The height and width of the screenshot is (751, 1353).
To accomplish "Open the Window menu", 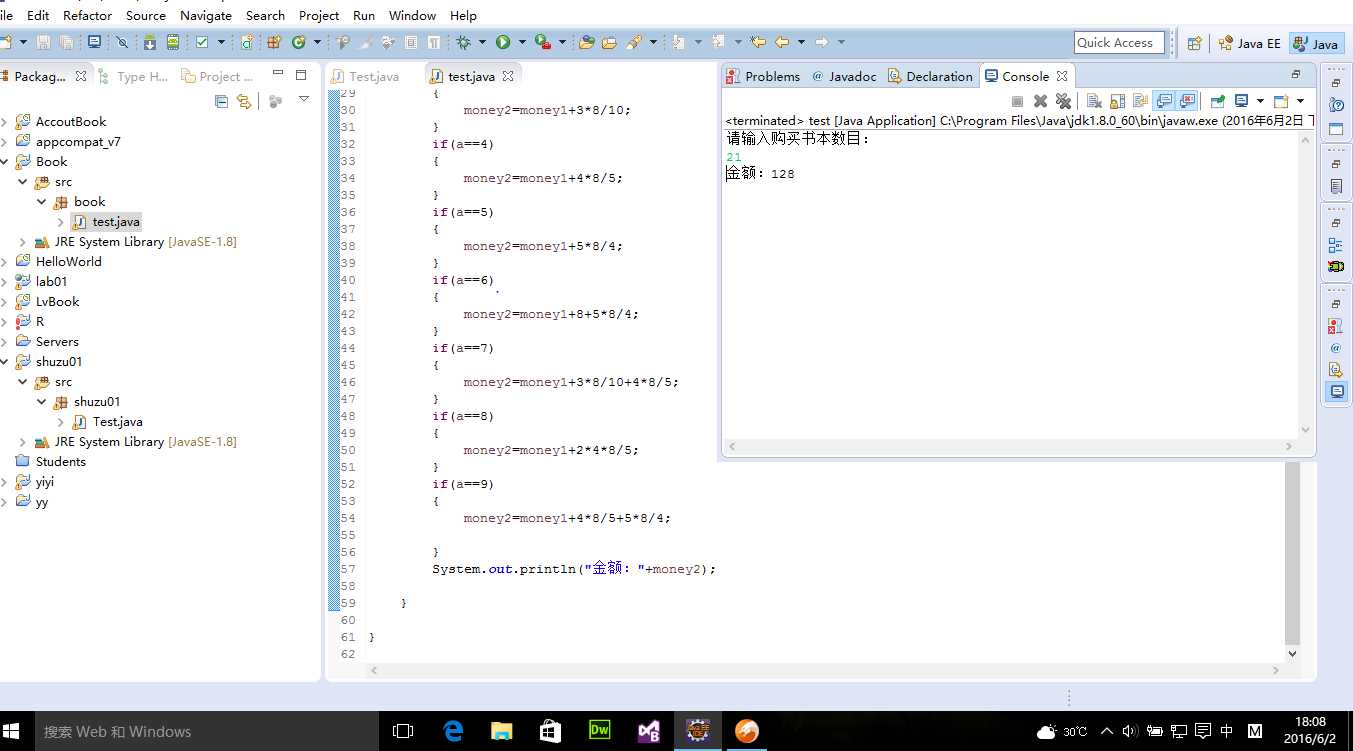I will click(x=412, y=15).
